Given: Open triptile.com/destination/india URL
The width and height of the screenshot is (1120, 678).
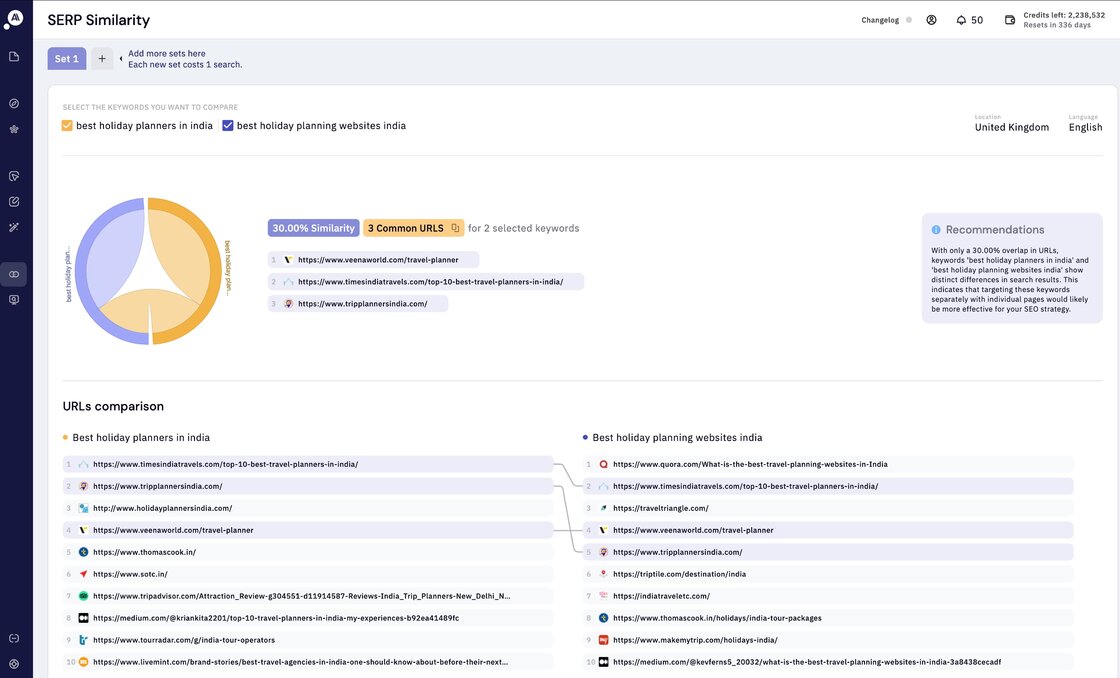Looking at the screenshot, I should pos(828,574).
